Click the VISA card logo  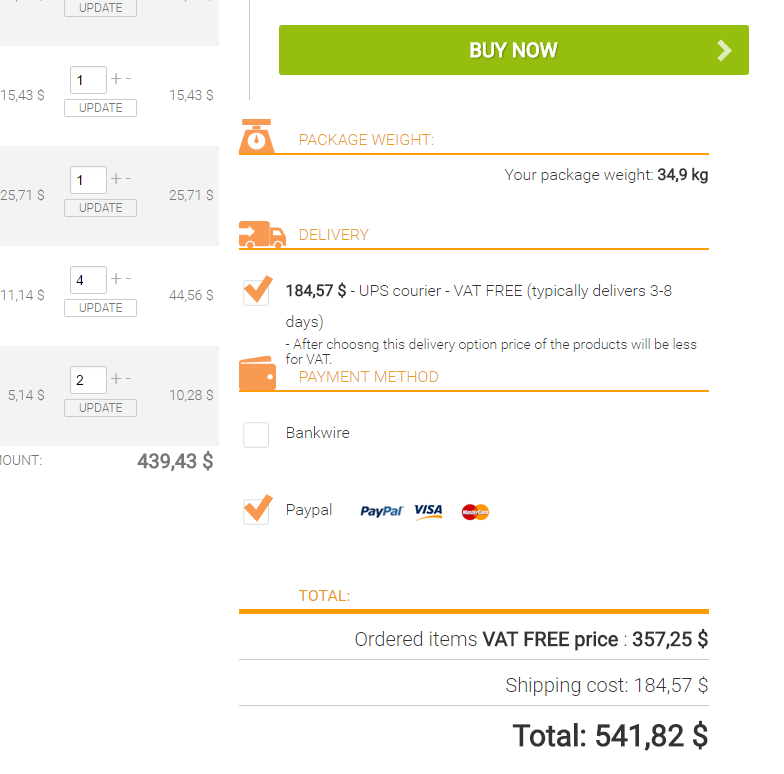click(428, 511)
